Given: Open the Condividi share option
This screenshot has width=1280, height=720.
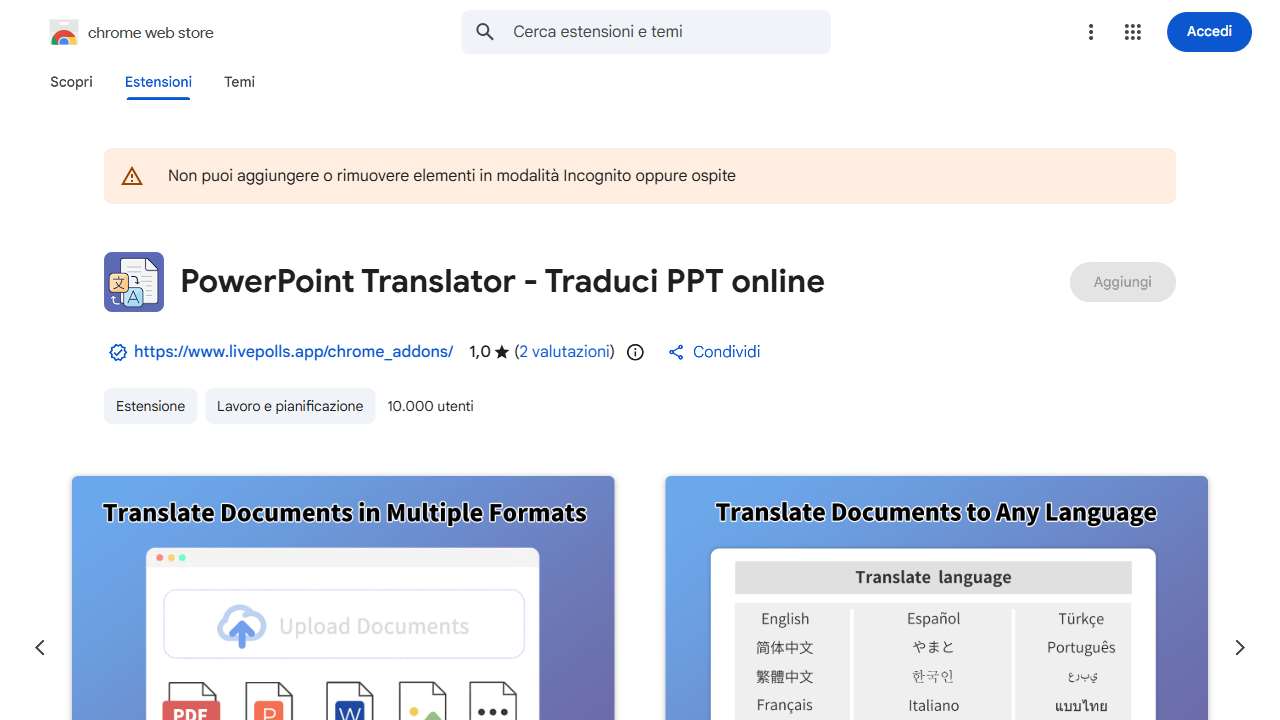Looking at the screenshot, I should pyautogui.click(x=713, y=351).
